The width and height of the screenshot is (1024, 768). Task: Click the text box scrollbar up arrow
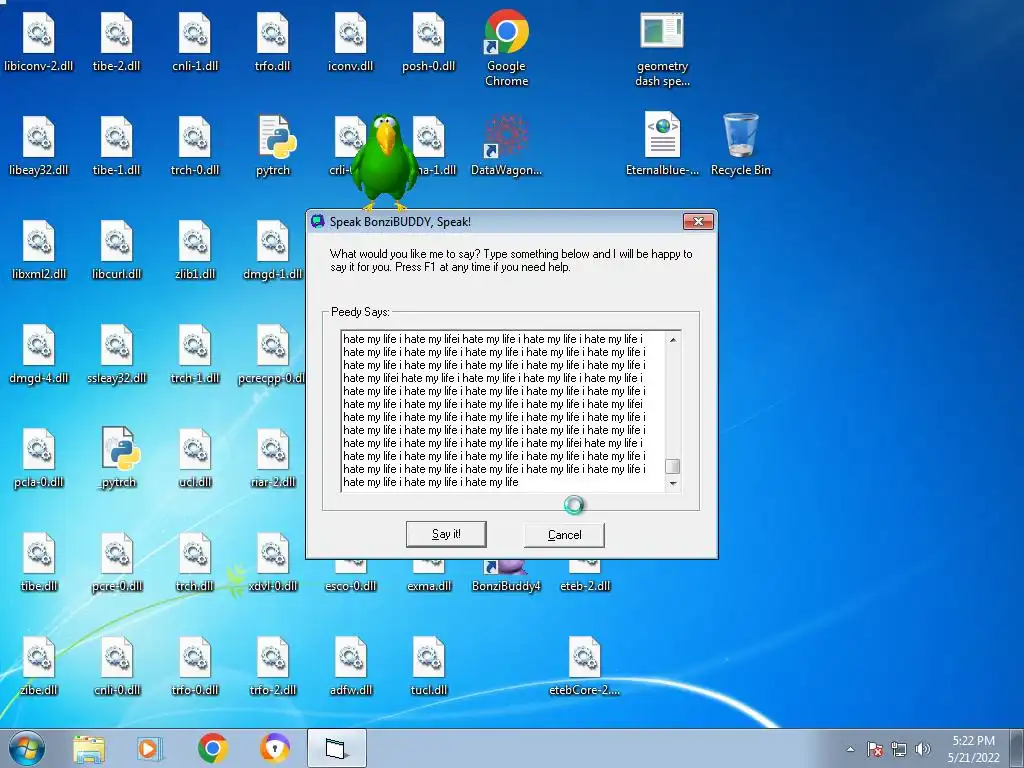[x=673, y=340]
